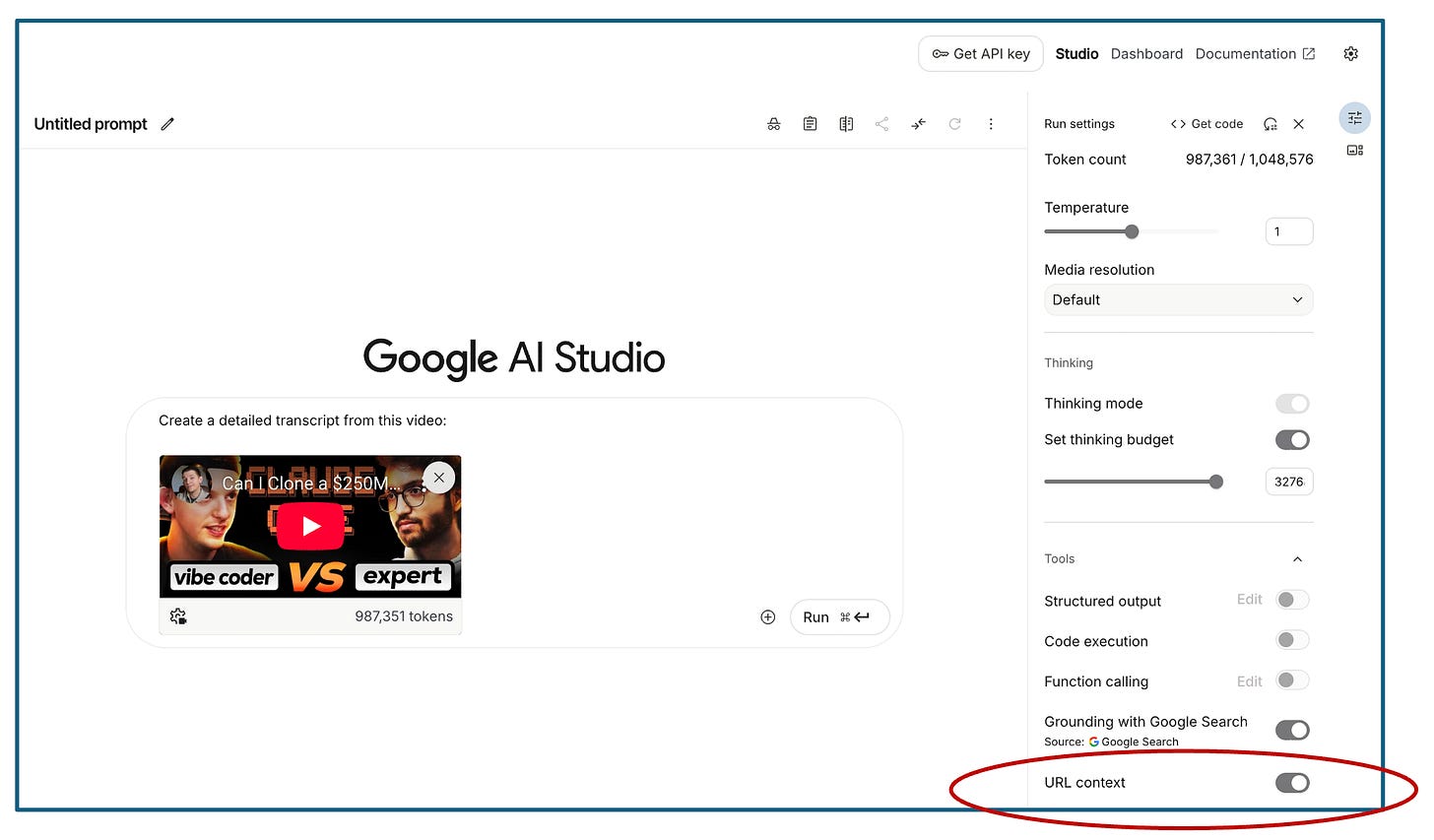
Task: Click the video settings gear below thumbnail
Action: [178, 616]
